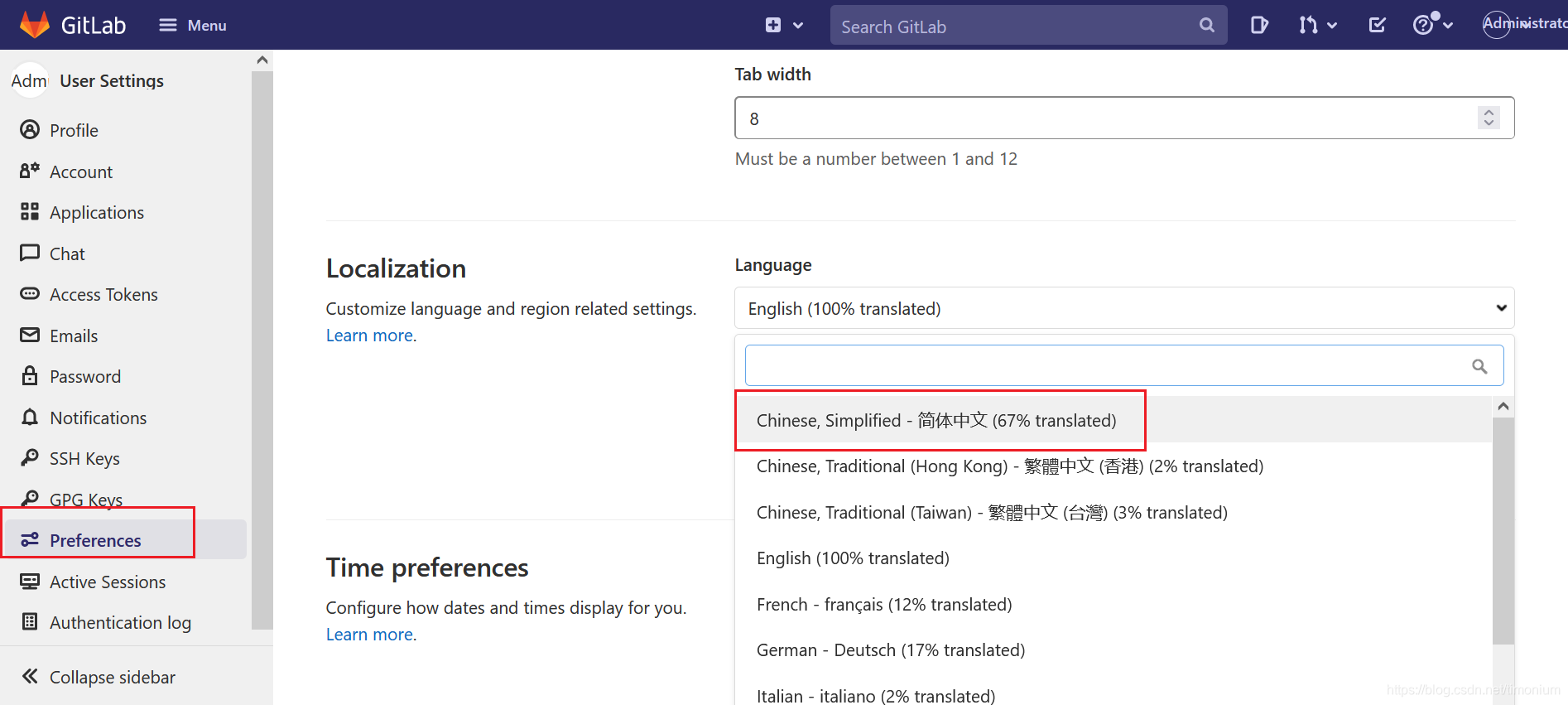Open the Issues icon in navbar
Viewport: 1568px width, 705px height.
(1259, 26)
